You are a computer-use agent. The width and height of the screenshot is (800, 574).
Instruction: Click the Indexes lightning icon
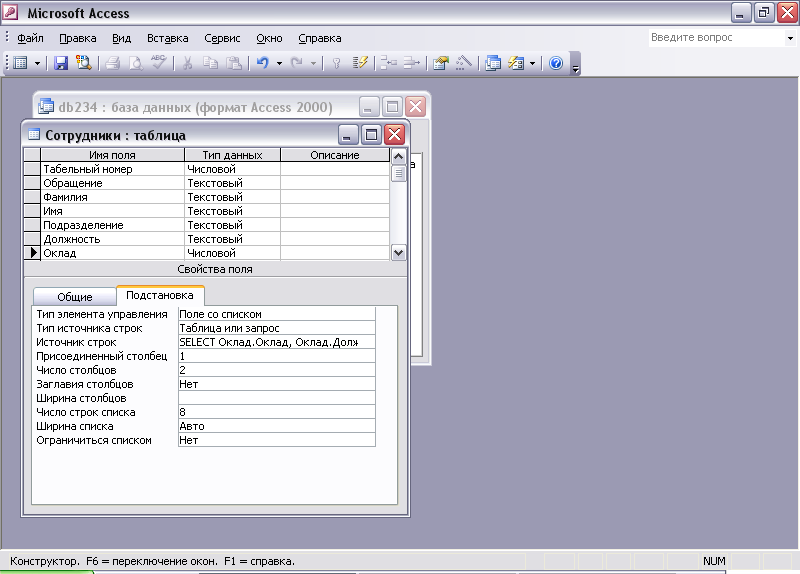[x=360, y=63]
